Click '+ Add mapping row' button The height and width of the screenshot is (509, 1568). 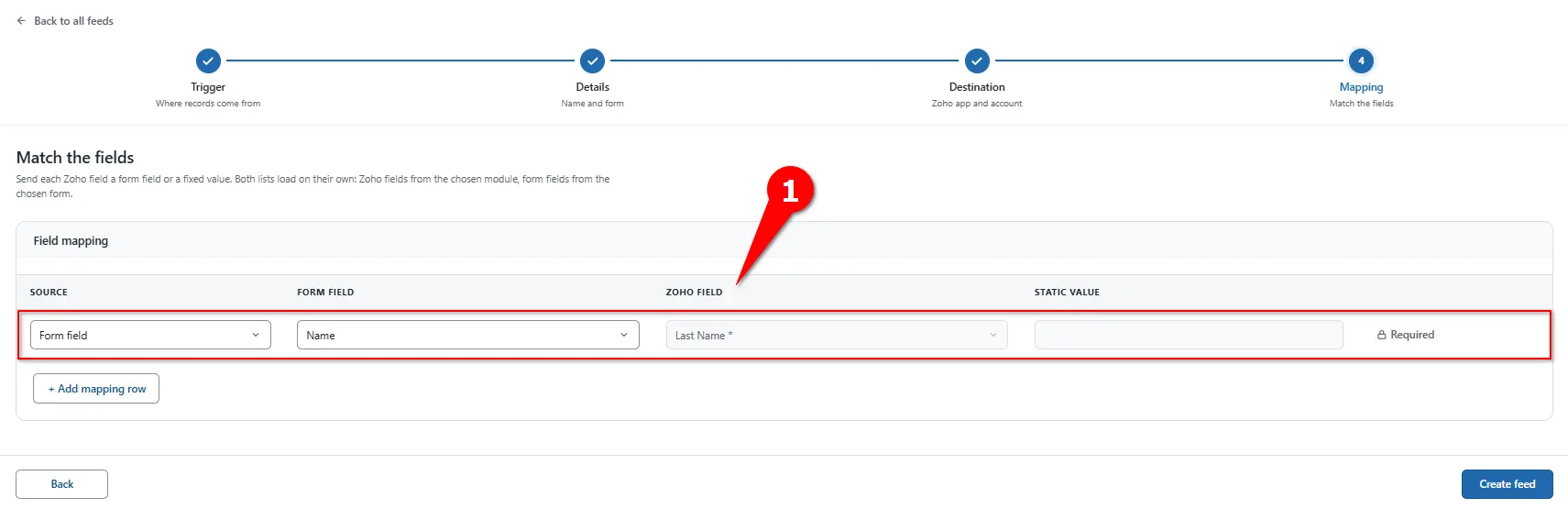(96, 389)
